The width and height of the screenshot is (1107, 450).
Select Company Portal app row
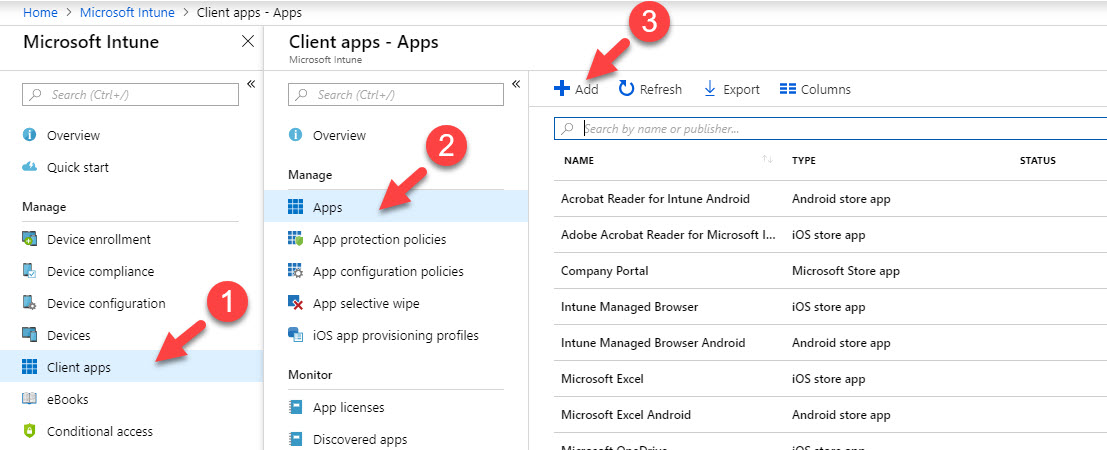tap(830, 271)
